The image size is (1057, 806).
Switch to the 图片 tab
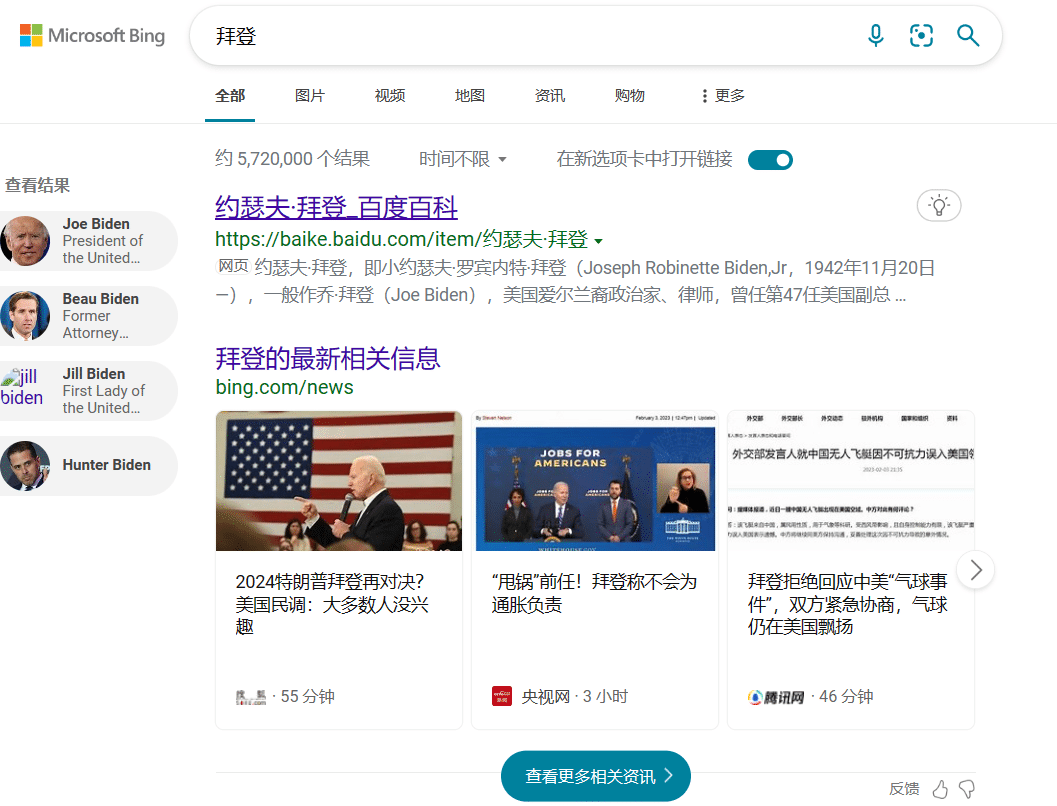(310, 96)
